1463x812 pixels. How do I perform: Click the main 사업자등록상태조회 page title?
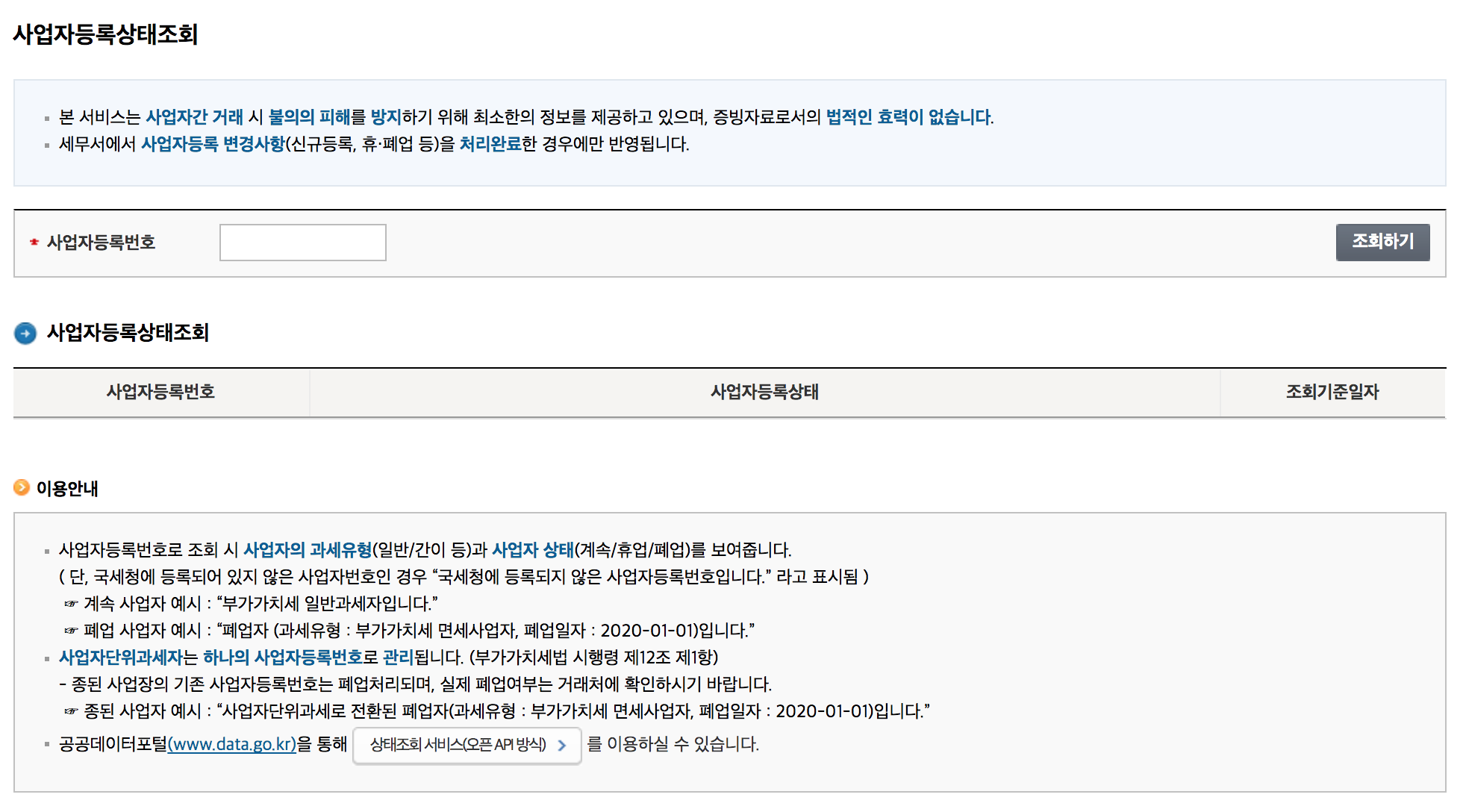point(105,34)
